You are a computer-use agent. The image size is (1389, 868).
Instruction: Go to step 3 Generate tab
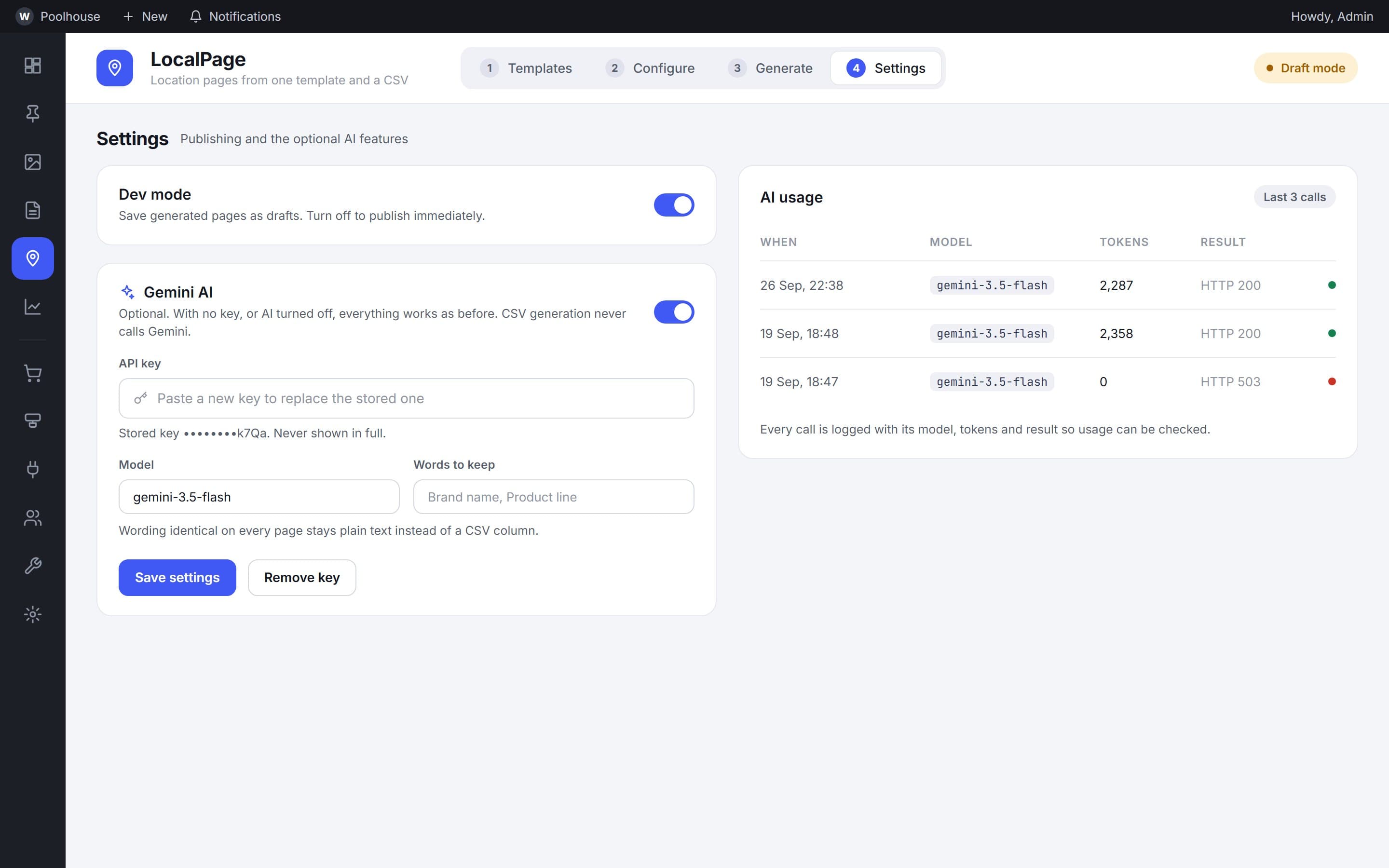770,68
